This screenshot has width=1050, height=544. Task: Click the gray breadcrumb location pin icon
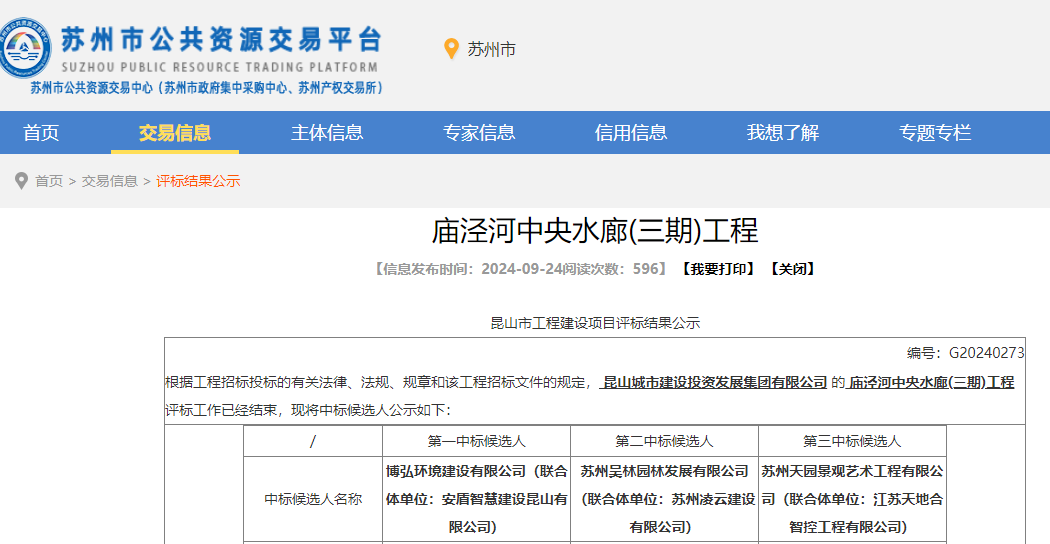tap(21, 181)
